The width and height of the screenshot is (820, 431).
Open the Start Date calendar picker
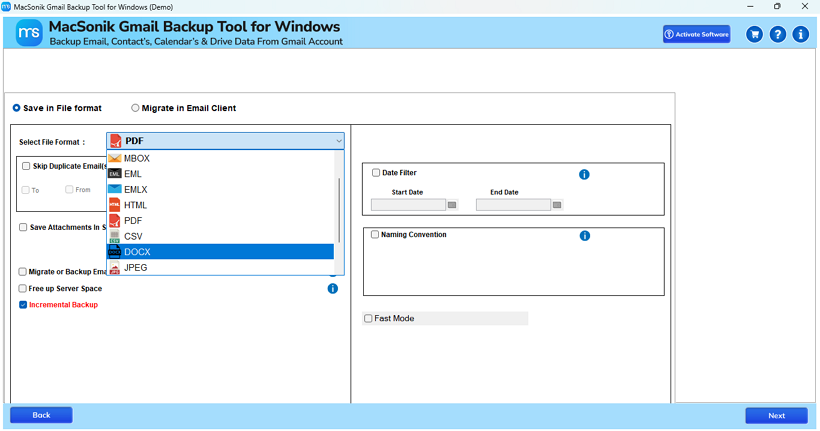pos(452,205)
